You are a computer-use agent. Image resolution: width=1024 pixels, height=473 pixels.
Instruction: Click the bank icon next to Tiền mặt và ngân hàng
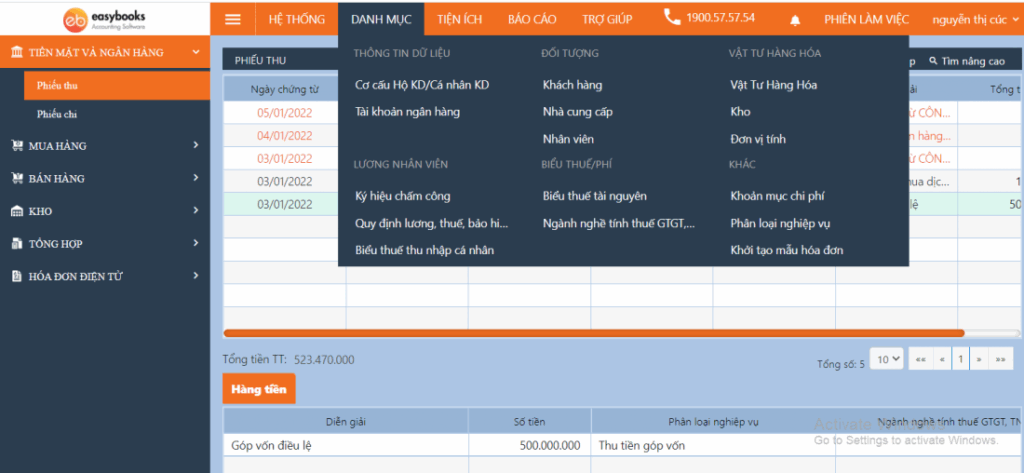click(17, 52)
